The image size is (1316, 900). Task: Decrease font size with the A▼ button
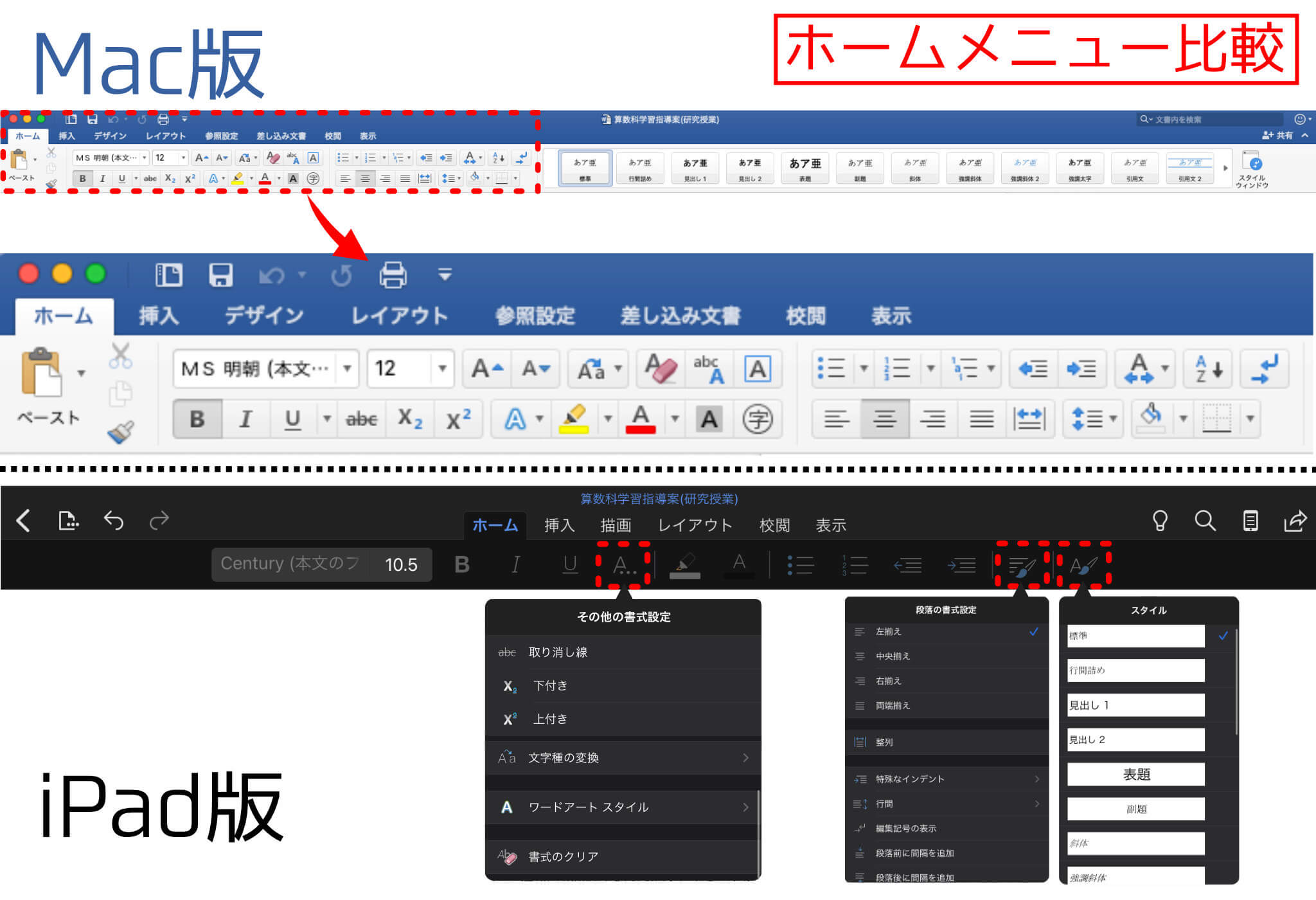536,369
